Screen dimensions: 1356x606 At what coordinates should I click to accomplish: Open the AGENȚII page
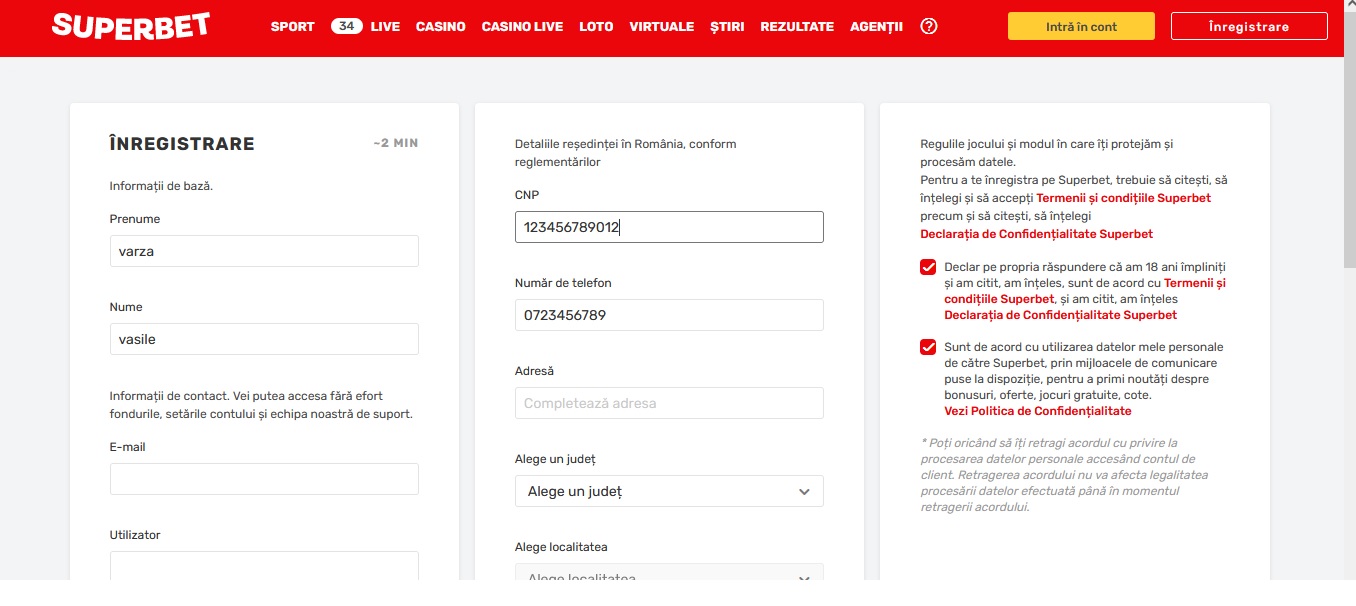(876, 27)
